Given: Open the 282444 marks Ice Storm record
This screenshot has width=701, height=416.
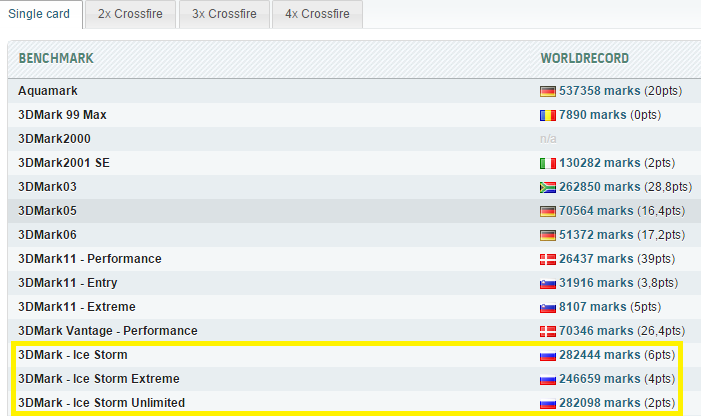Looking at the screenshot, I should (599, 355).
